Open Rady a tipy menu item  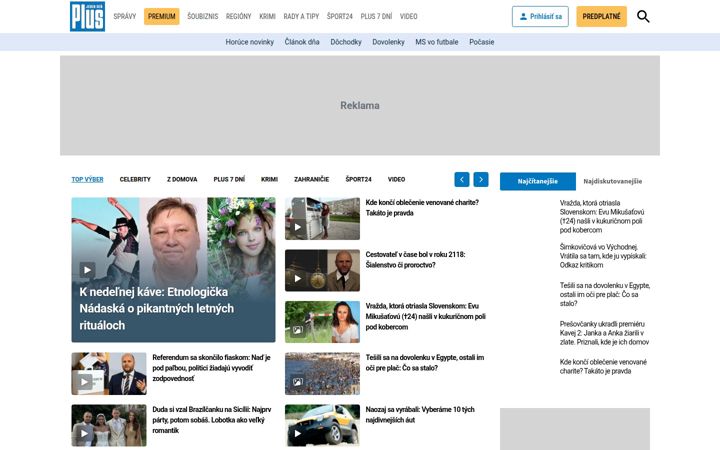point(301,16)
